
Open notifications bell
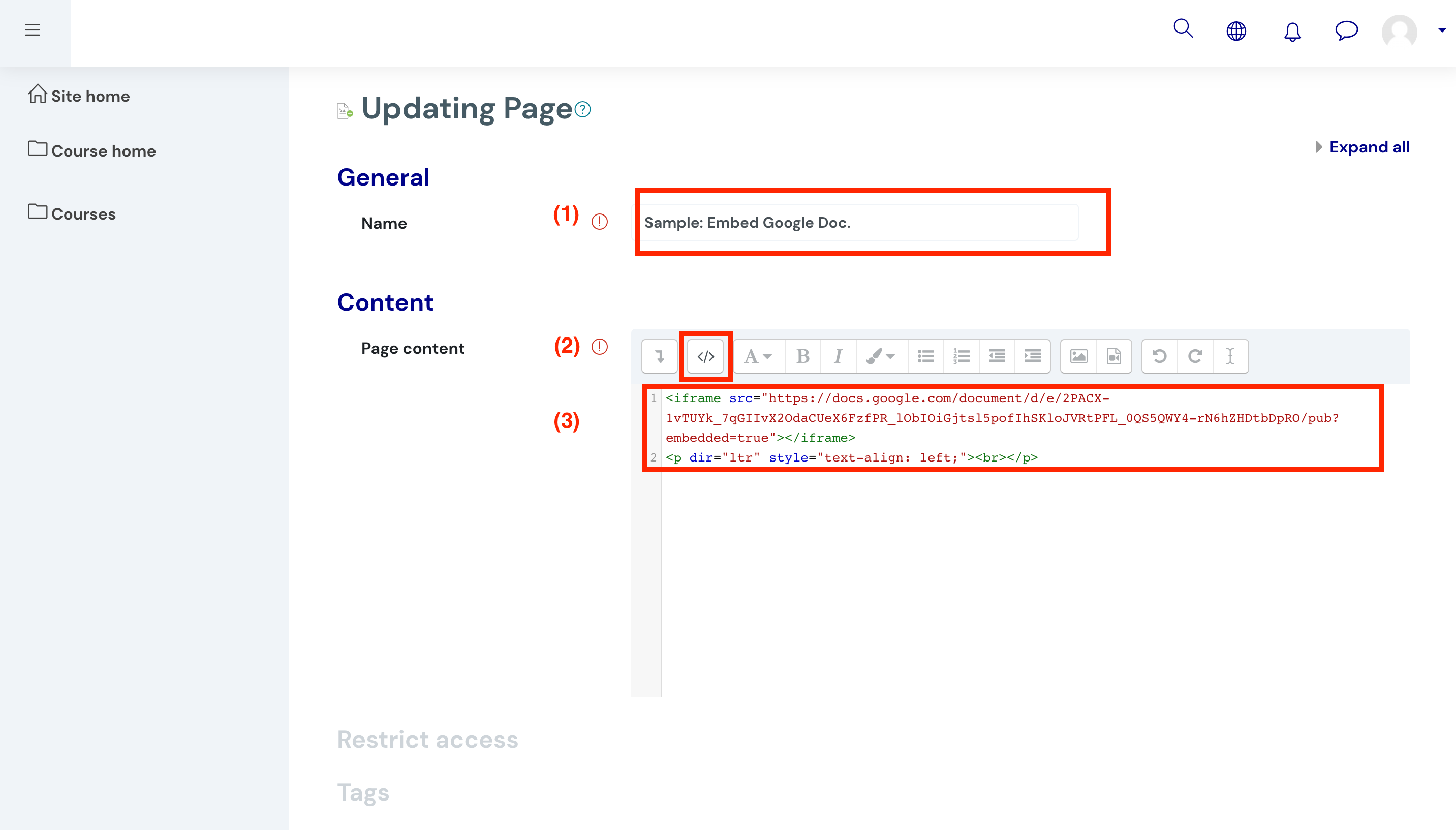(x=1292, y=32)
